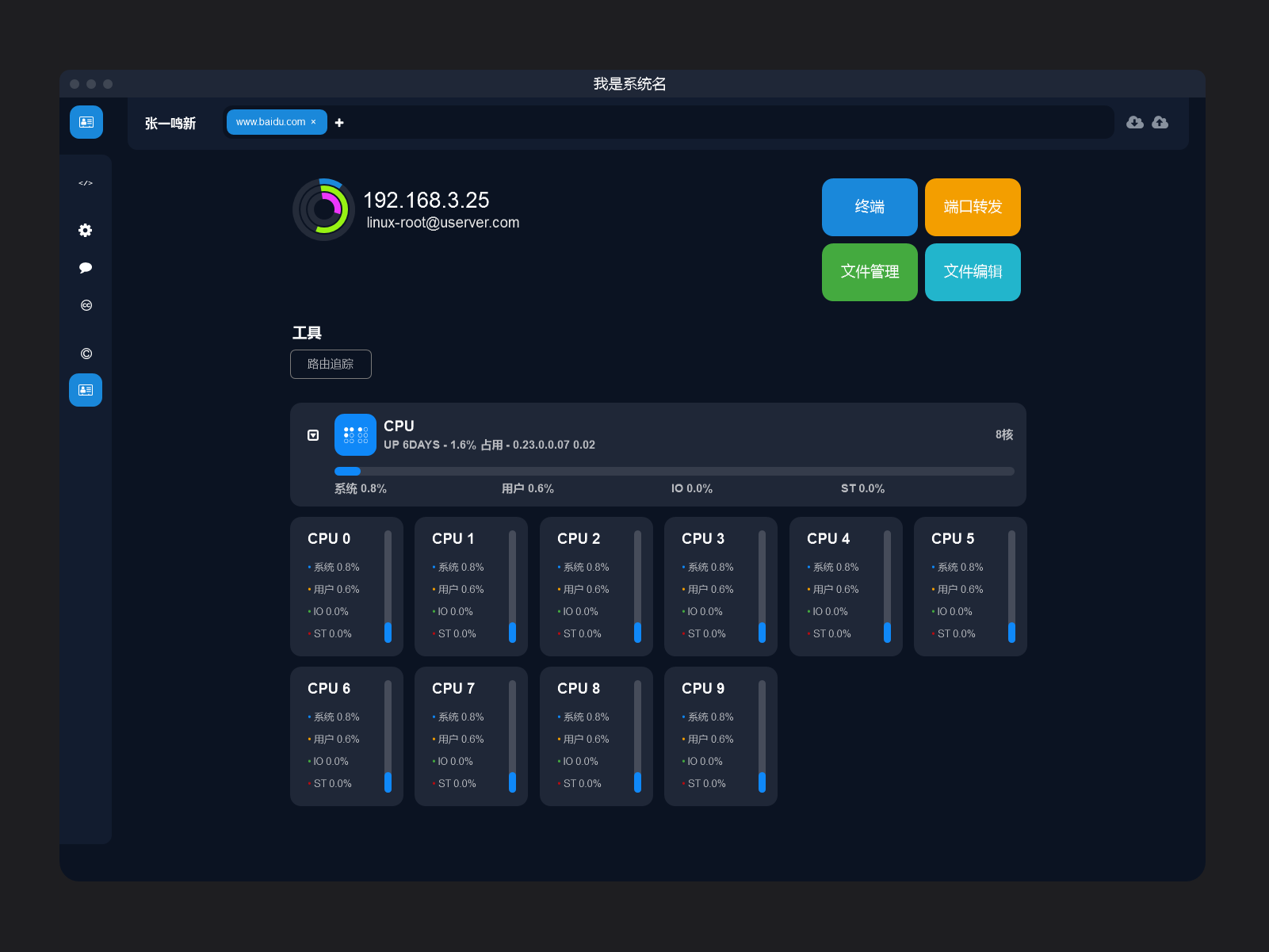The height and width of the screenshot is (952, 1269).
Task: Click ST 0.0% in the CPU 3 card
Action: click(706, 633)
